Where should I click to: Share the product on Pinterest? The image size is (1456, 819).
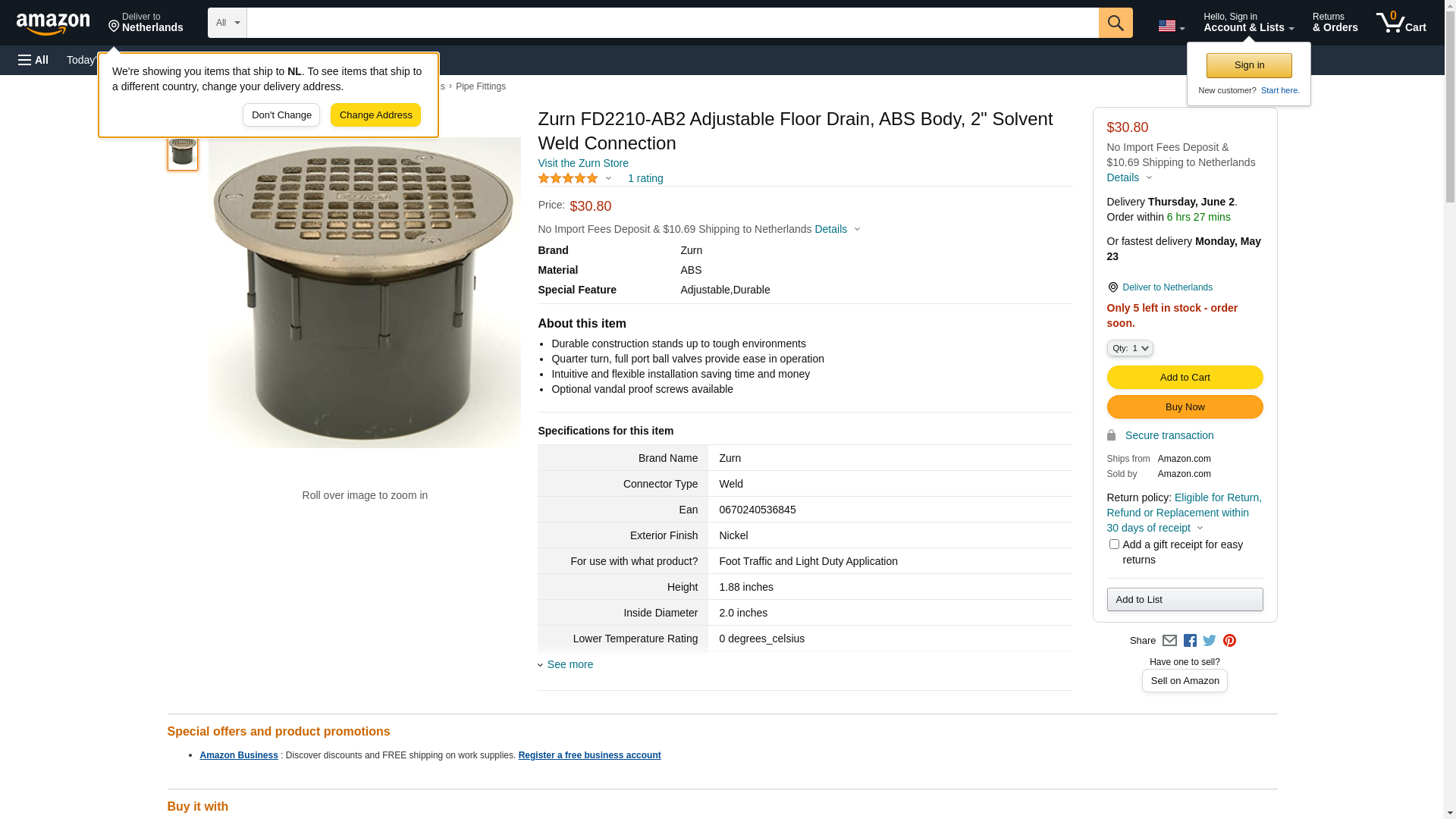pos(1229,641)
